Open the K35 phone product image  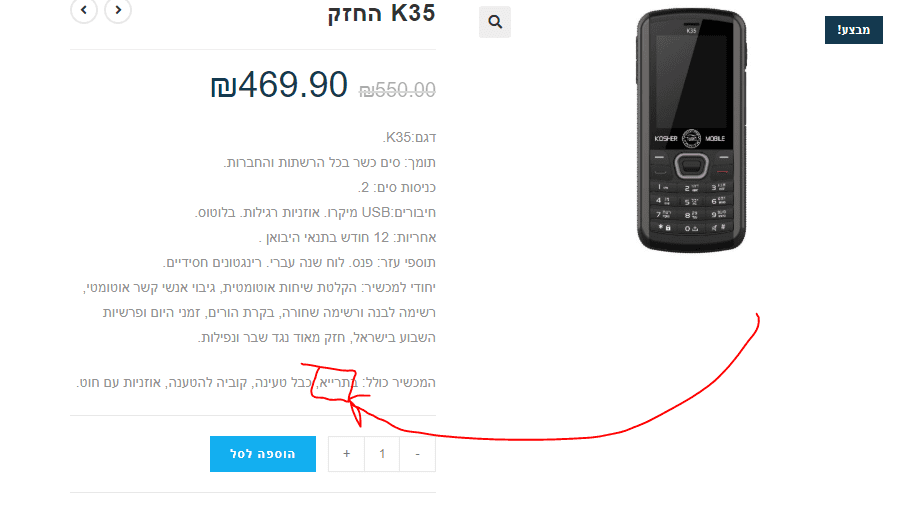[691, 130]
